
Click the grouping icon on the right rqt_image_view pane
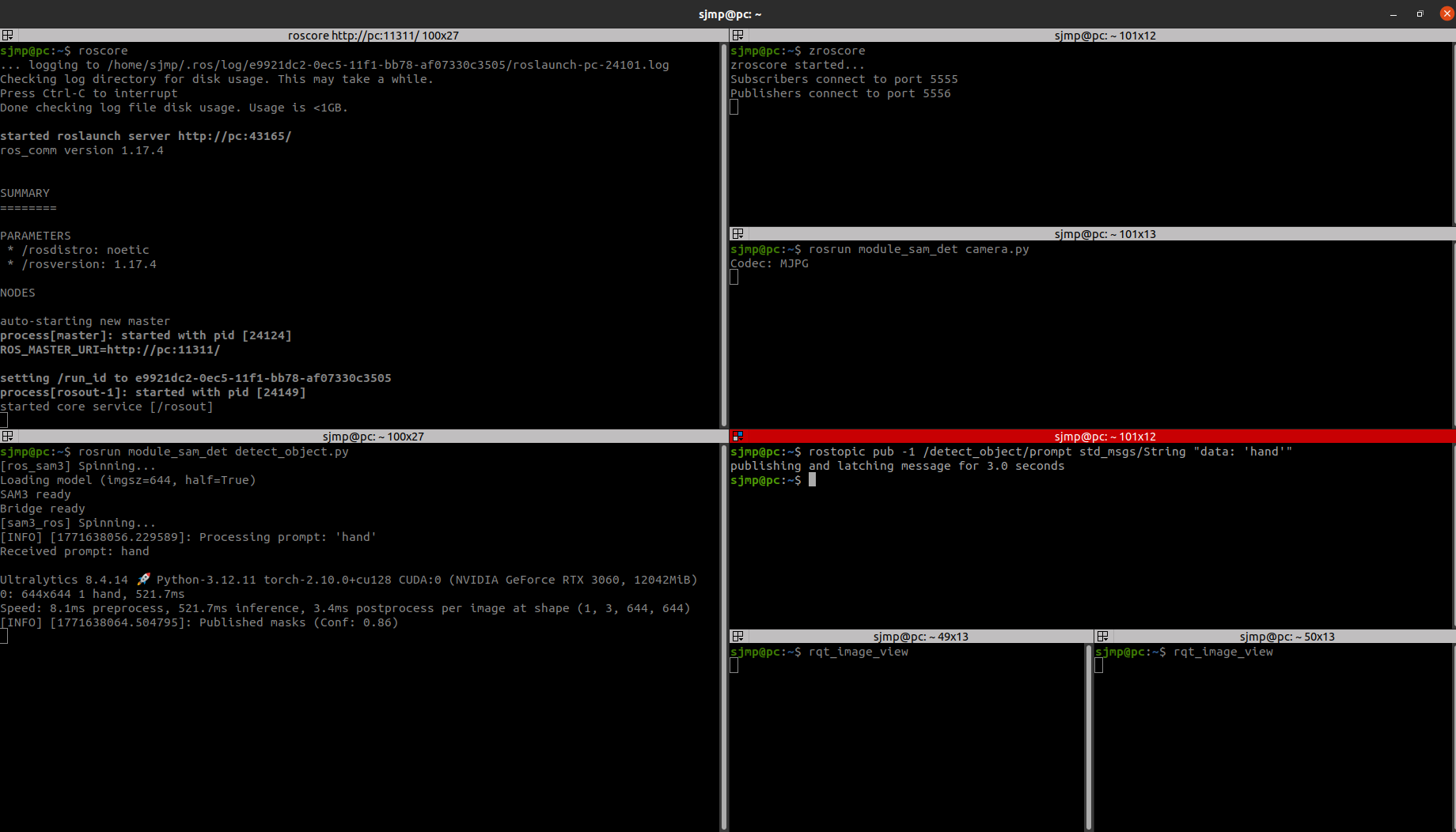pyautogui.click(x=1101, y=636)
